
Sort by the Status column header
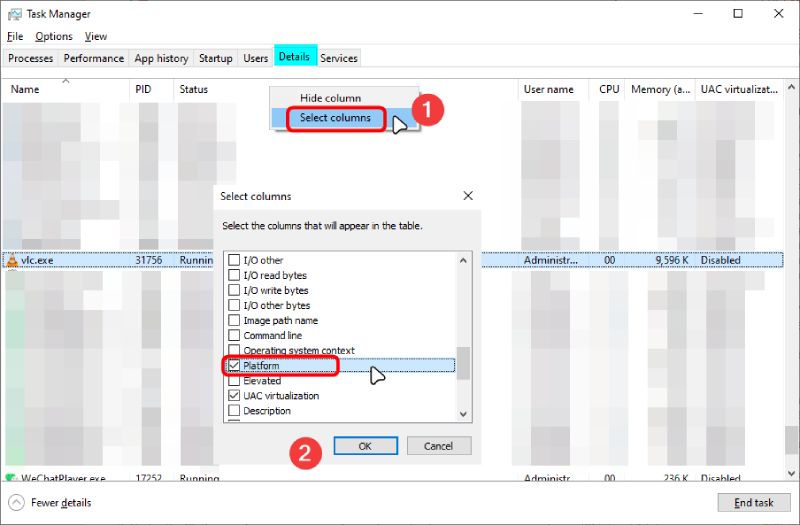click(x=194, y=89)
